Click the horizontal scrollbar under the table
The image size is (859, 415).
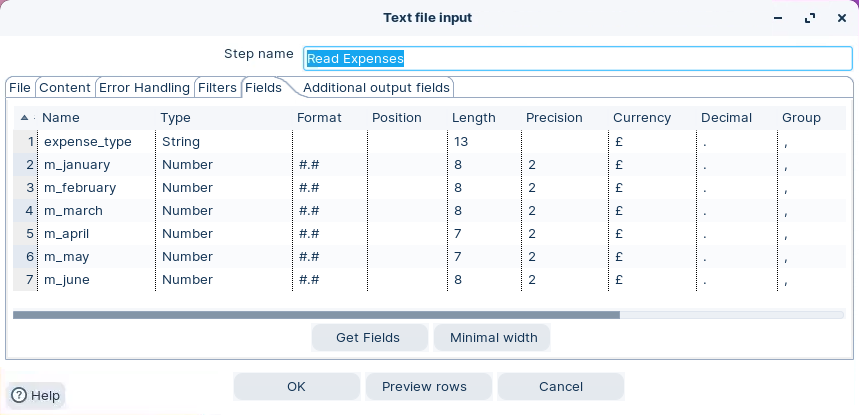tap(316, 315)
